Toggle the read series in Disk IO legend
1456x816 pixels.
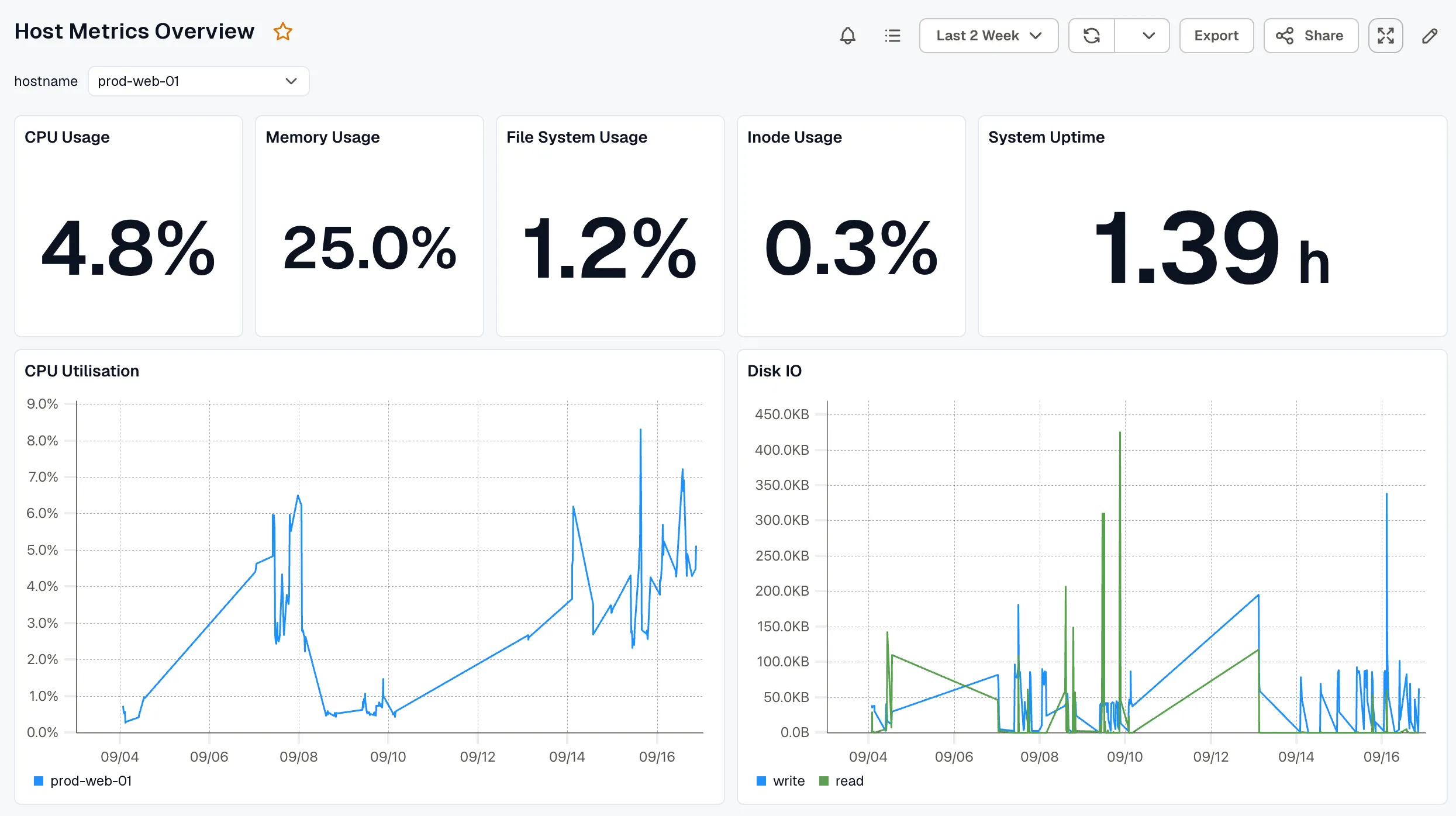point(841,781)
